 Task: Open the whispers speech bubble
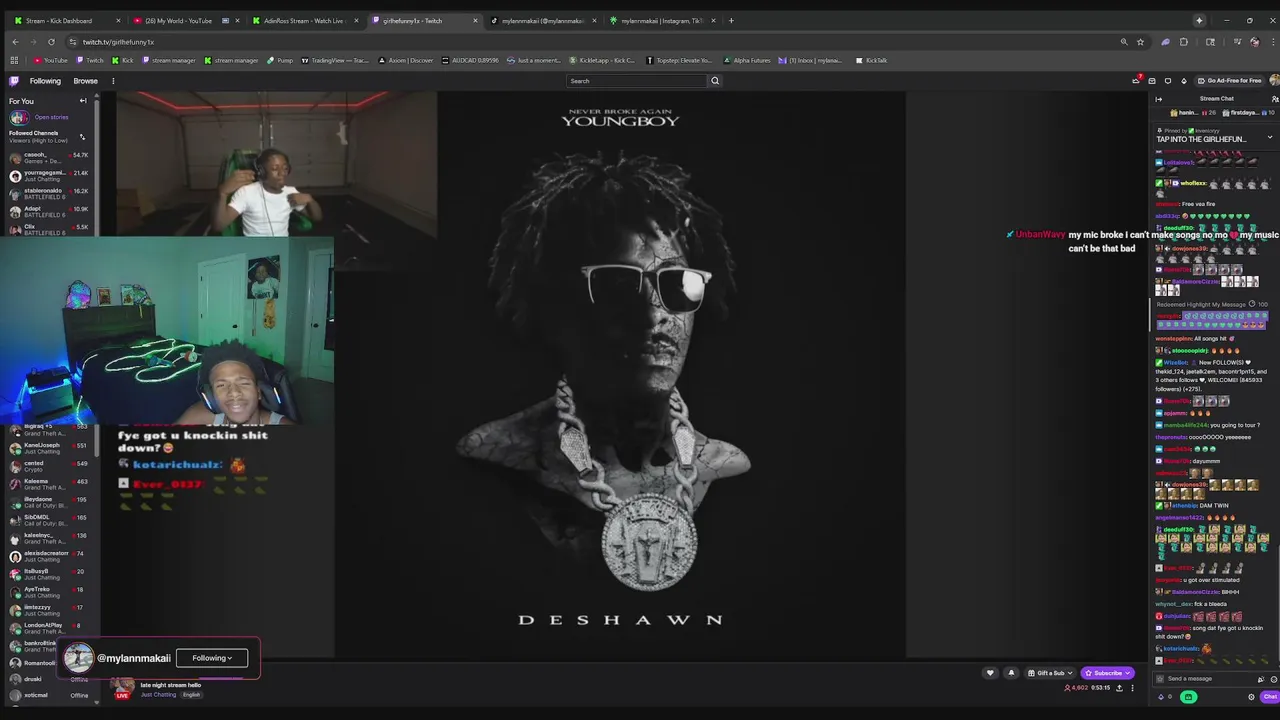pos(1168,81)
